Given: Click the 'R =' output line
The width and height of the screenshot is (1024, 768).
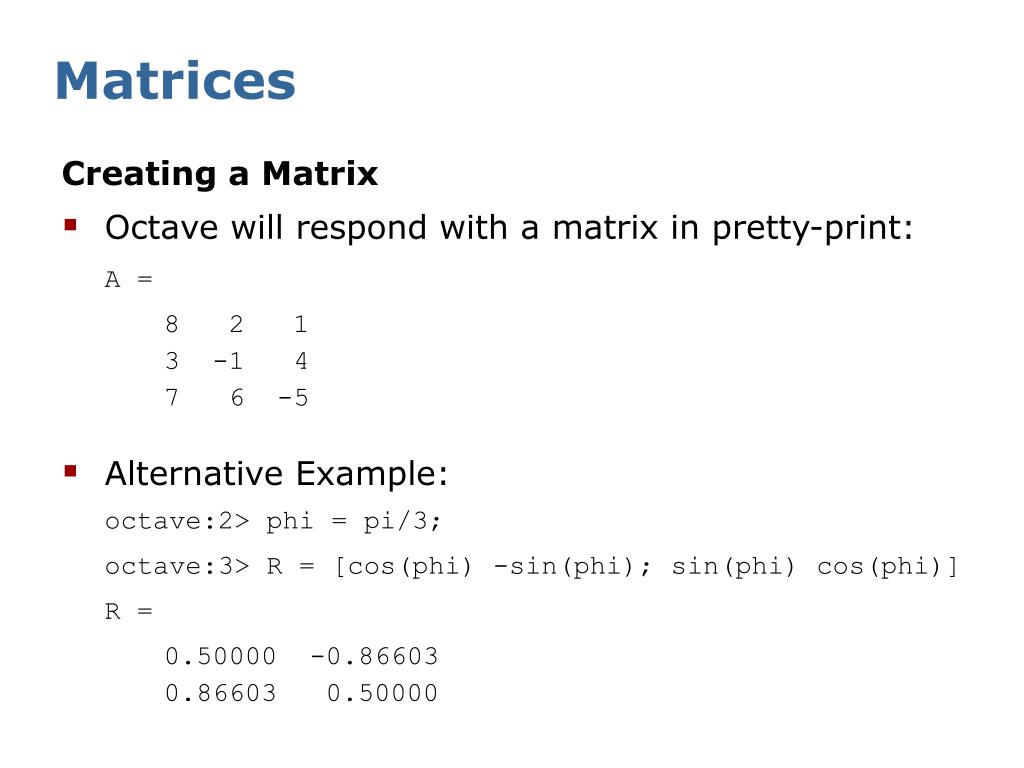Looking at the screenshot, I should (129, 612).
